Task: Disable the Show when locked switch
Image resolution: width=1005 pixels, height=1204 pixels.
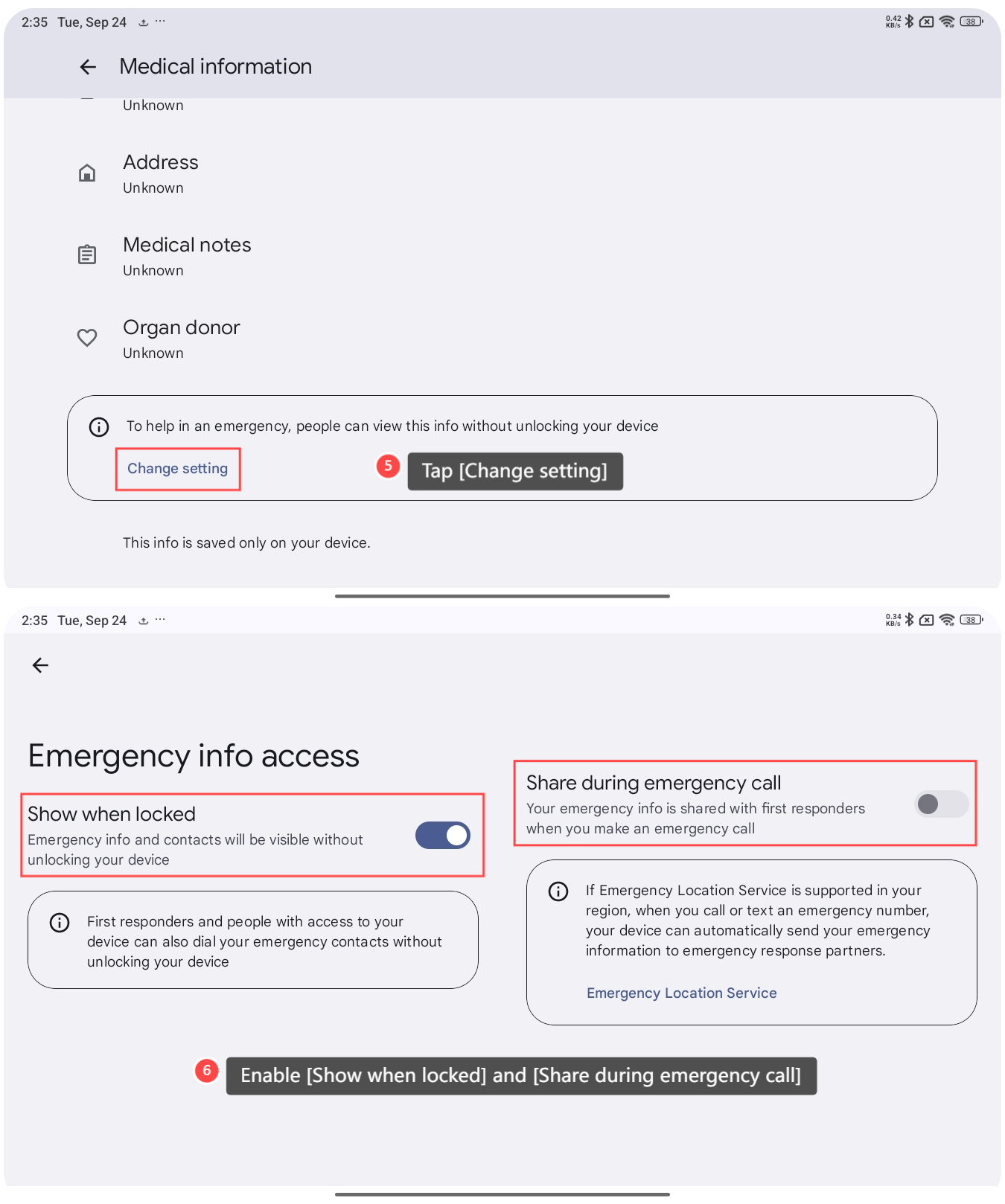Action: click(x=443, y=836)
